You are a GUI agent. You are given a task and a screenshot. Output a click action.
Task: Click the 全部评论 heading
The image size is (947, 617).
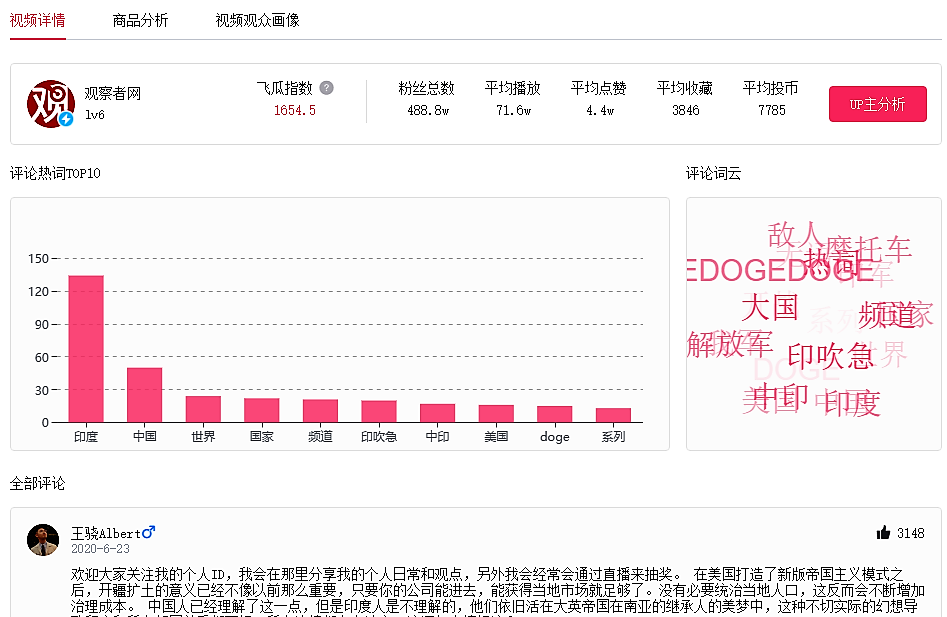37,483
